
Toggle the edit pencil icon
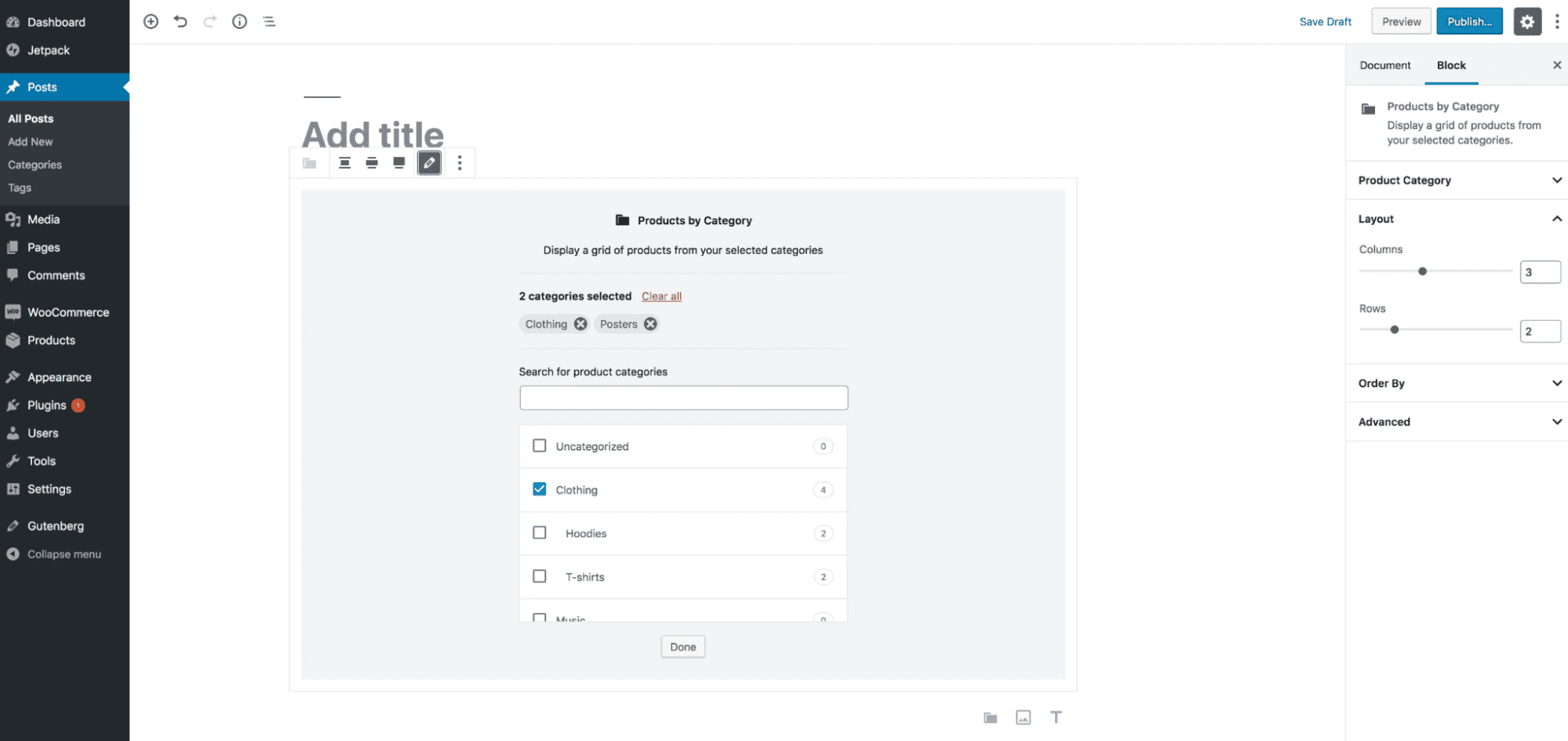(x=429, y=163)
